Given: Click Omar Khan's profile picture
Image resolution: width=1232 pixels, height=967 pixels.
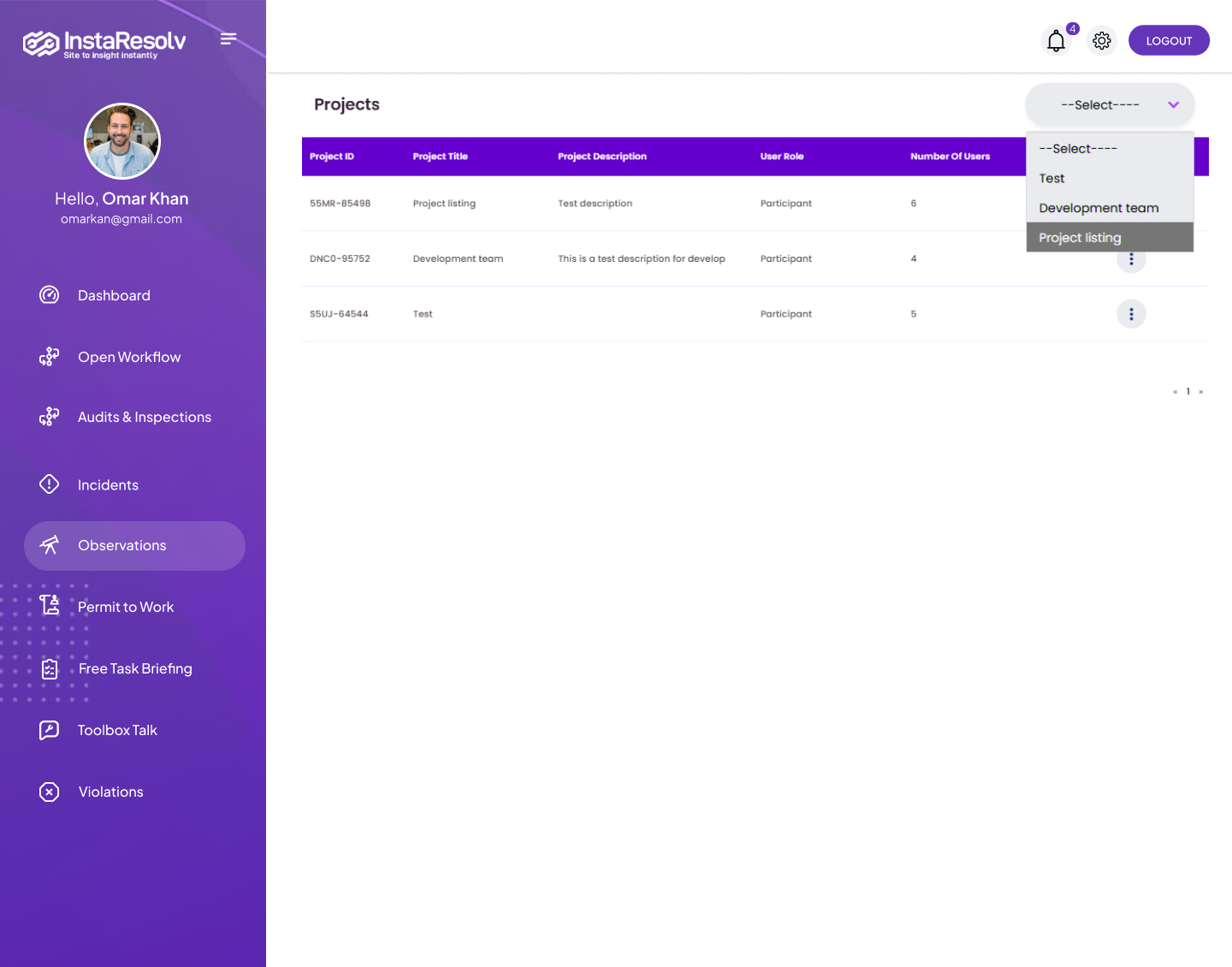Looking at the screenshot, I should click(122, 141).
